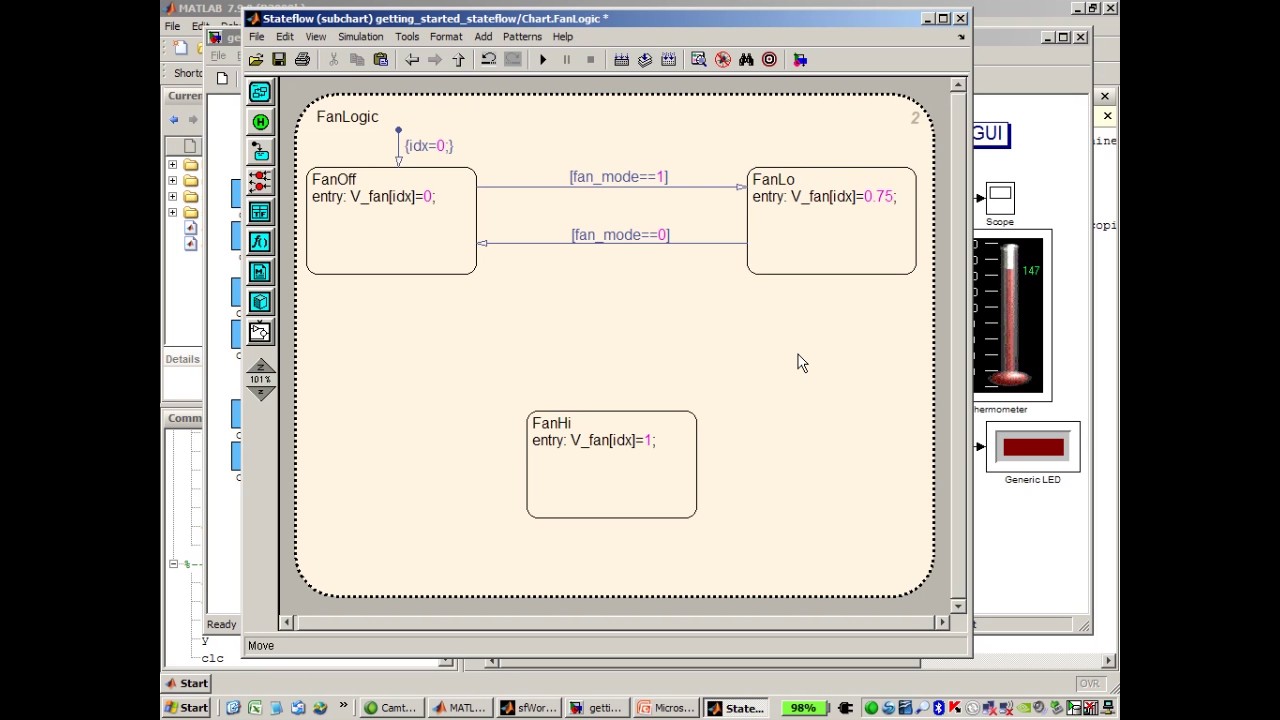This screenshot has width=1280, height=720.
Task: Start simulation with the play button
Action: [x=543, y=60]
